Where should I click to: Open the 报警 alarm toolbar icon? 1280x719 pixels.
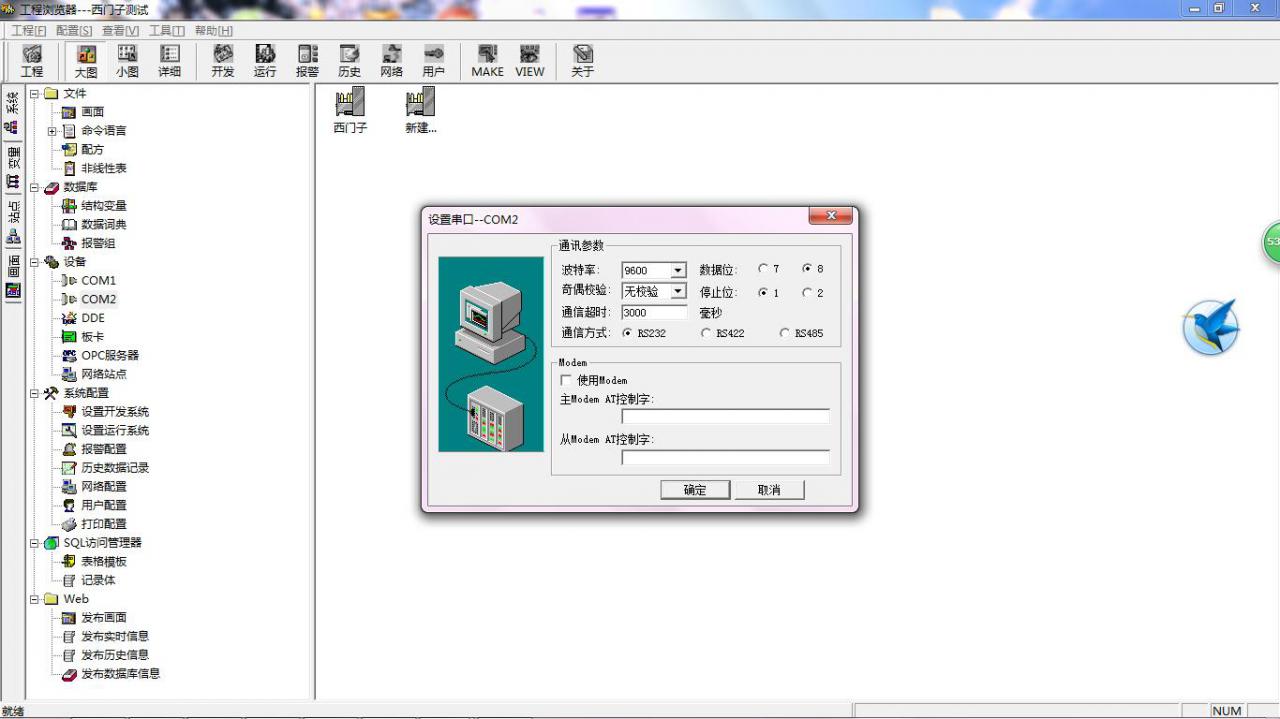click(307, 61)
